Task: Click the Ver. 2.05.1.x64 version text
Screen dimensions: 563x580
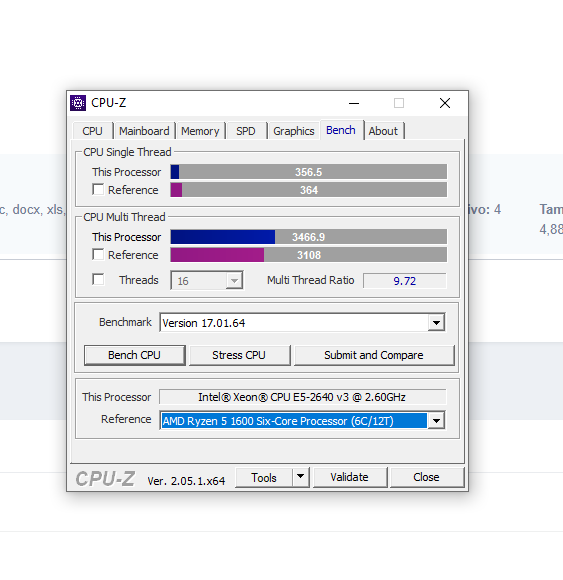Action: (x=186, y=480)
